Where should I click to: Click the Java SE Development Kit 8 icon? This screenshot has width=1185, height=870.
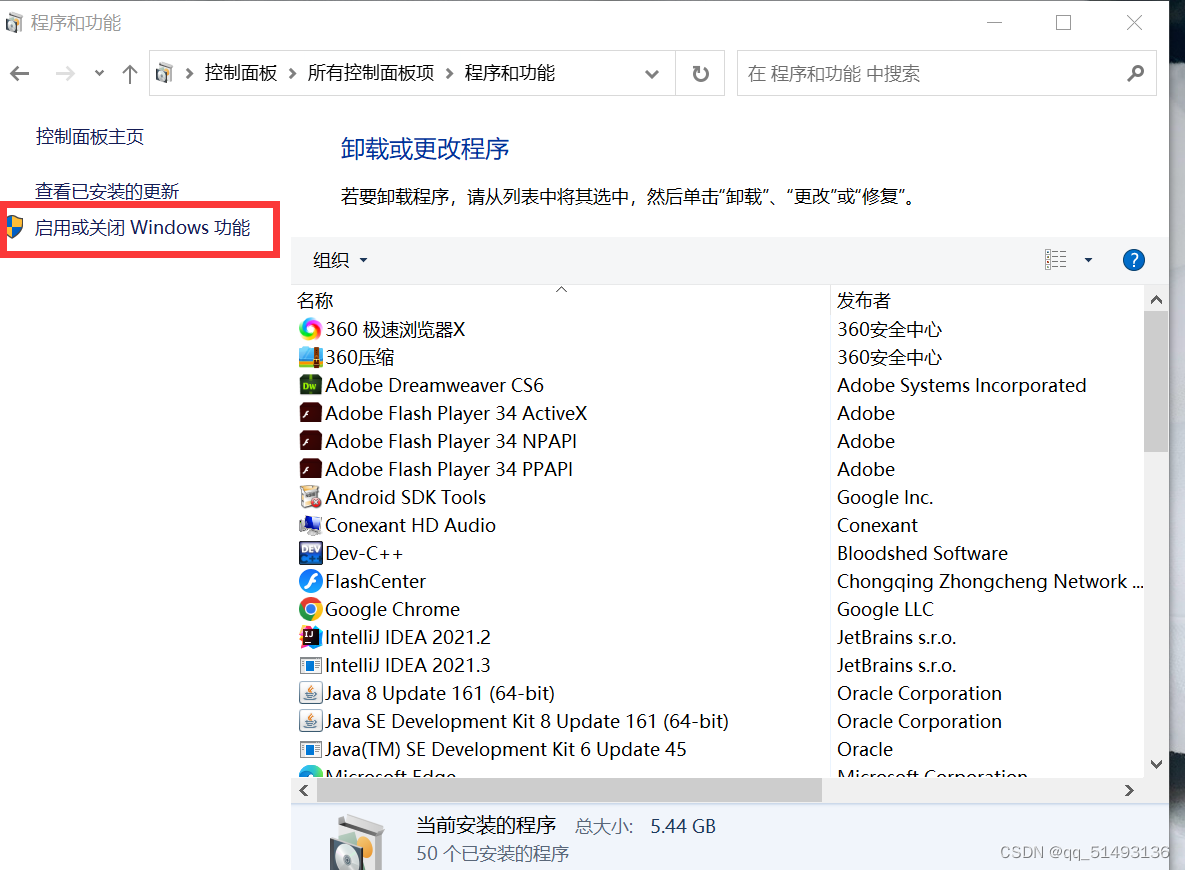(310, 720)
